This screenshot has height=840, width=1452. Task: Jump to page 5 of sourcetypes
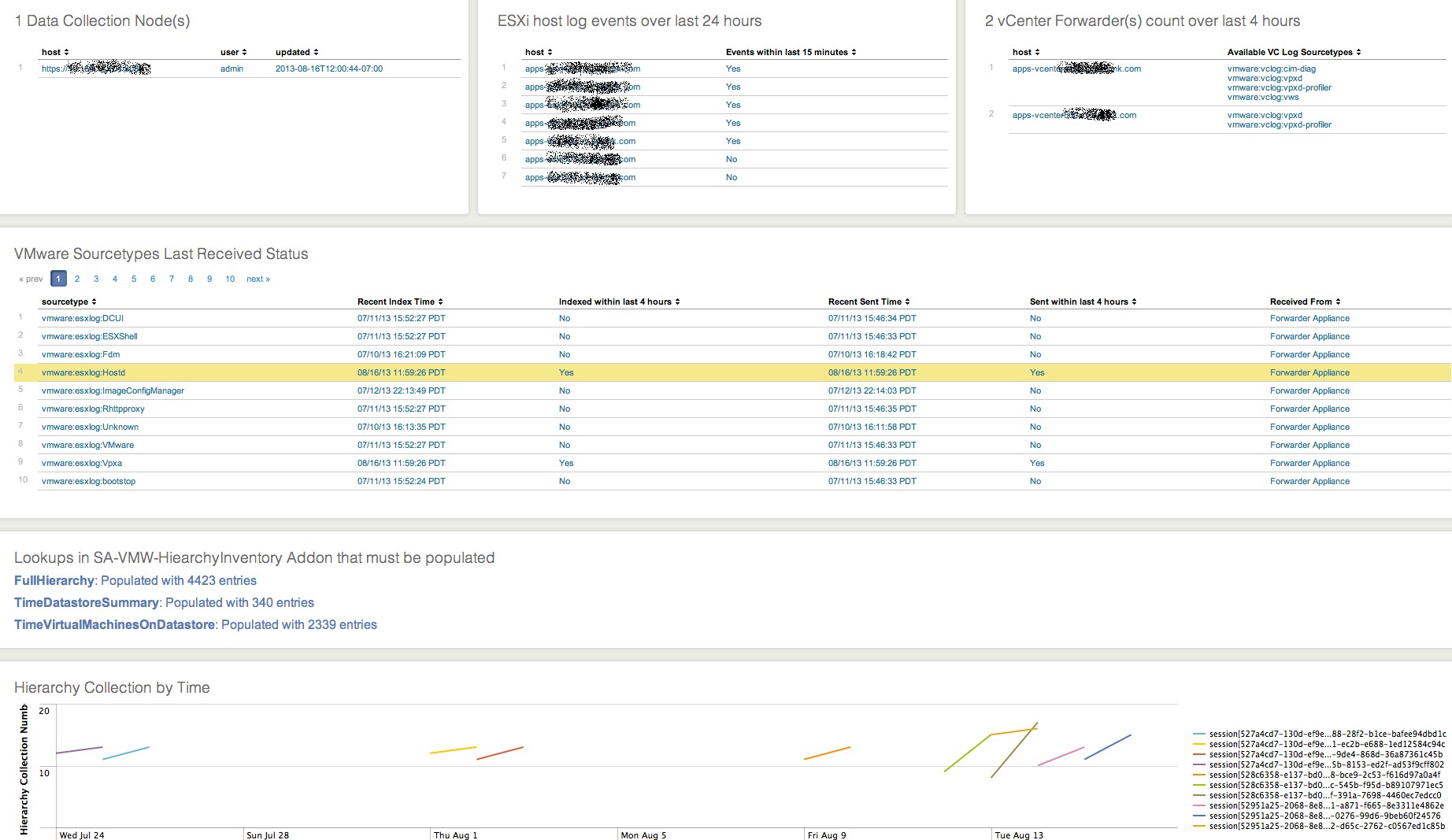(x=134, y=279)
